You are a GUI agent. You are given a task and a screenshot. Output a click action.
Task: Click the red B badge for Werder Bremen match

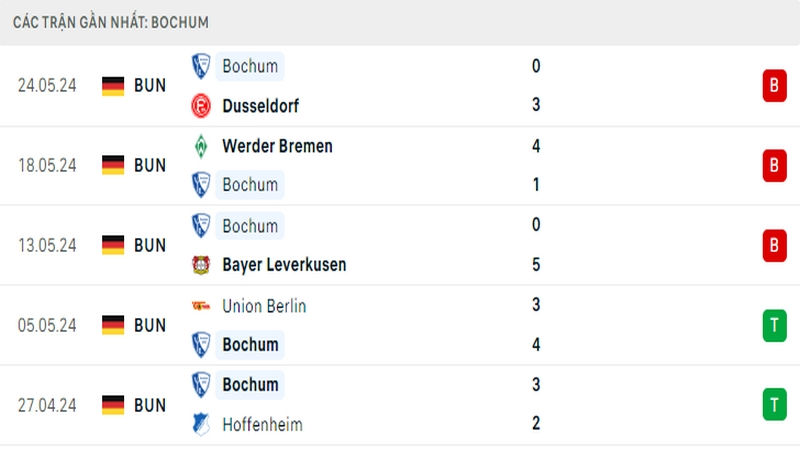point(774,165)
